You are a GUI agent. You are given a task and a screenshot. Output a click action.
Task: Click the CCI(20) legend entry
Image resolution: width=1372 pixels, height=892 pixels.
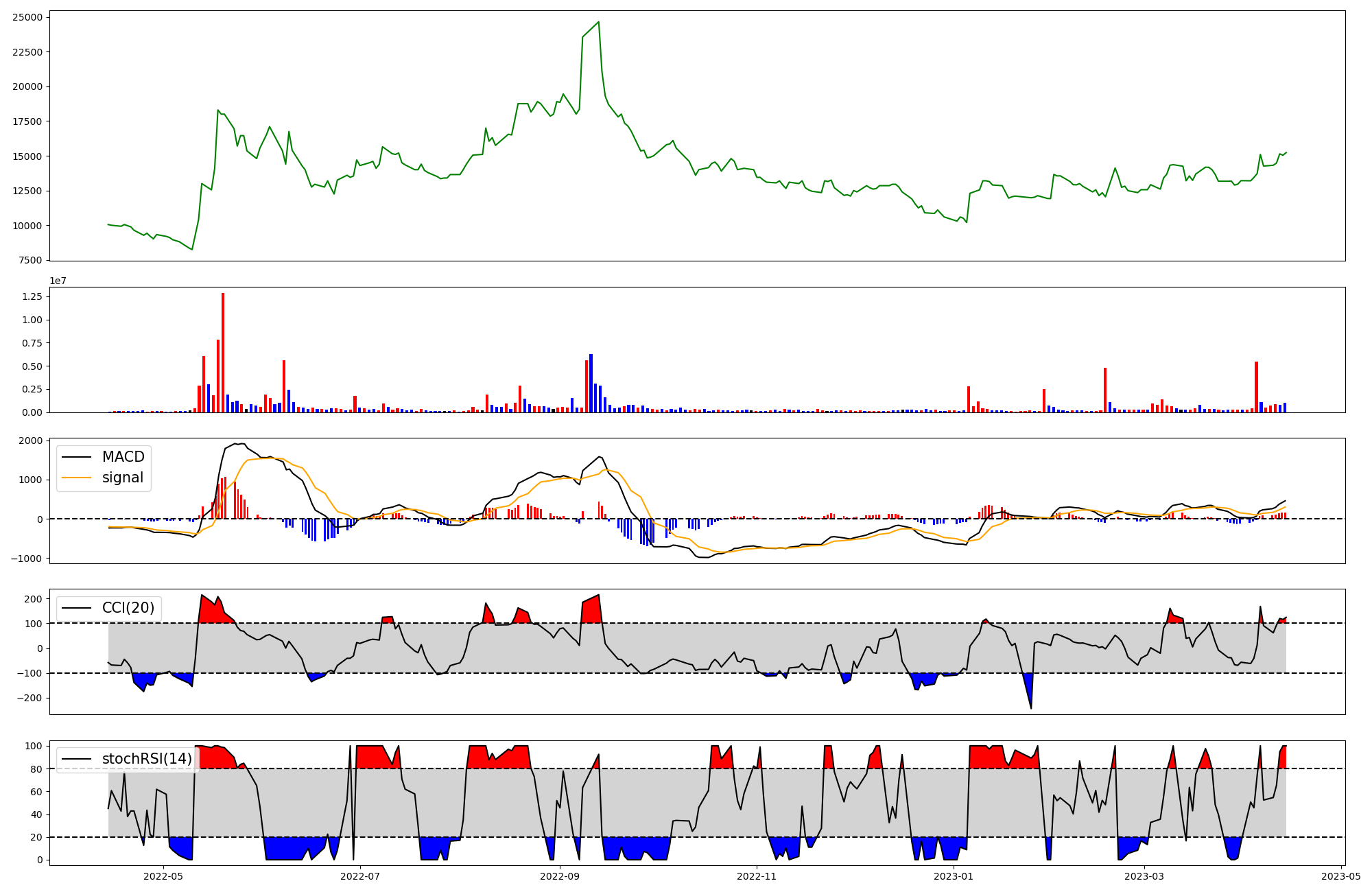(x=128, y=608)
